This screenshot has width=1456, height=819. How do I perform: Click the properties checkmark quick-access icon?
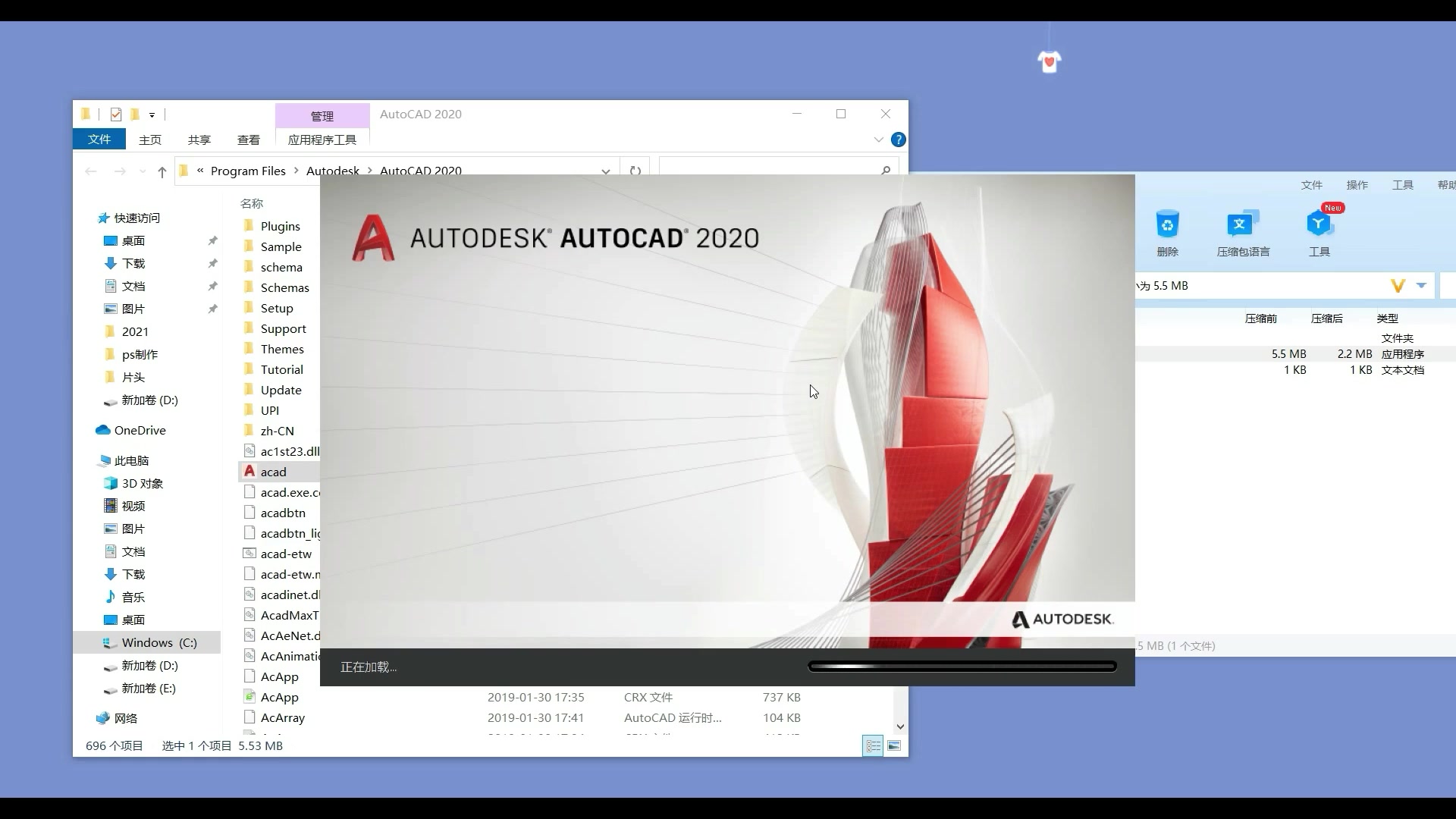115,115
